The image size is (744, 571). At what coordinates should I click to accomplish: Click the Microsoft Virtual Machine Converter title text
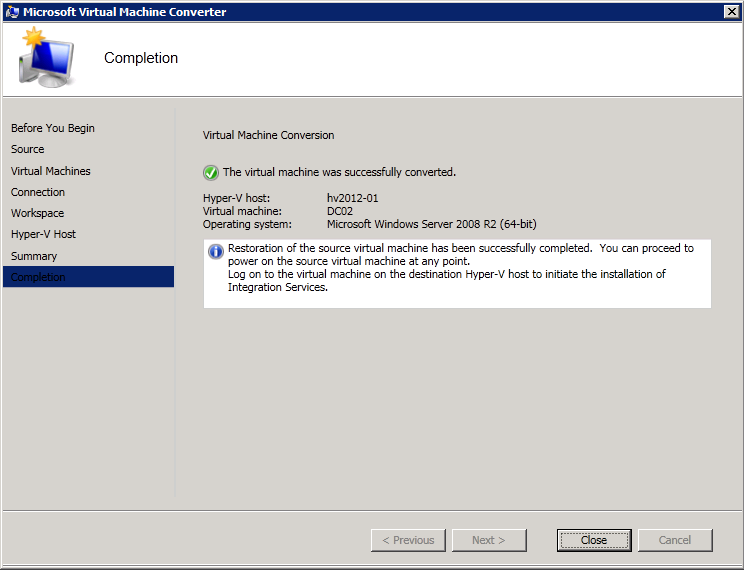click(x=125, y=12)
